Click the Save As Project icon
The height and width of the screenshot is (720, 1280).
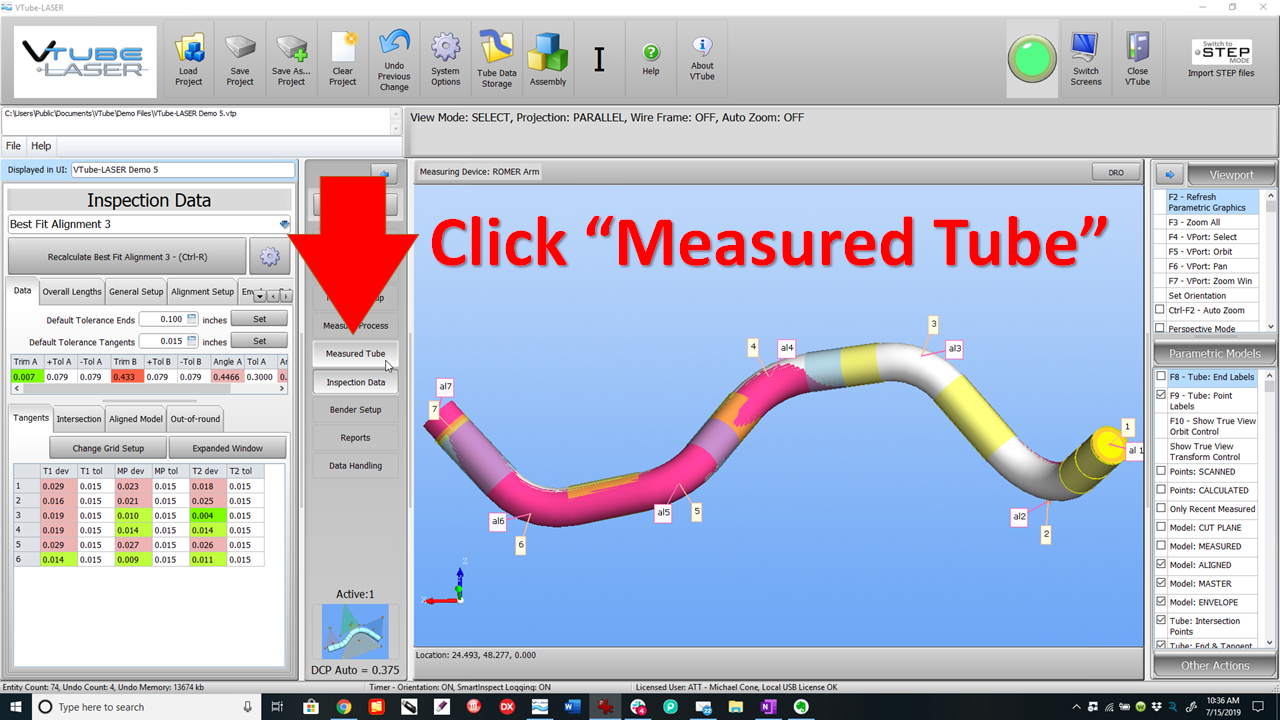(291, 50)
